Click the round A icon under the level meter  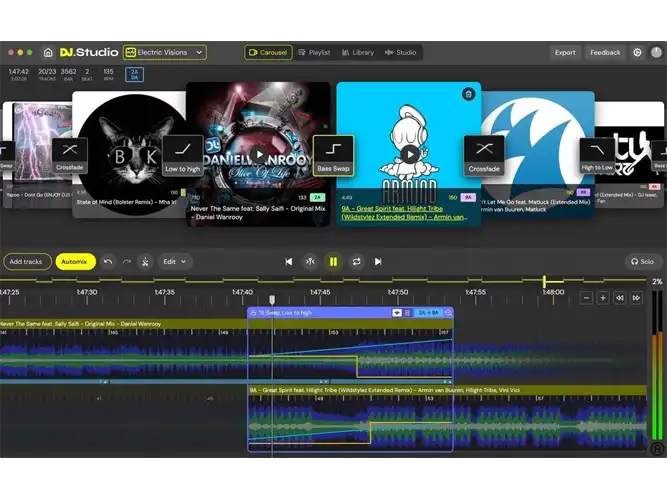[x=658, y=449]
